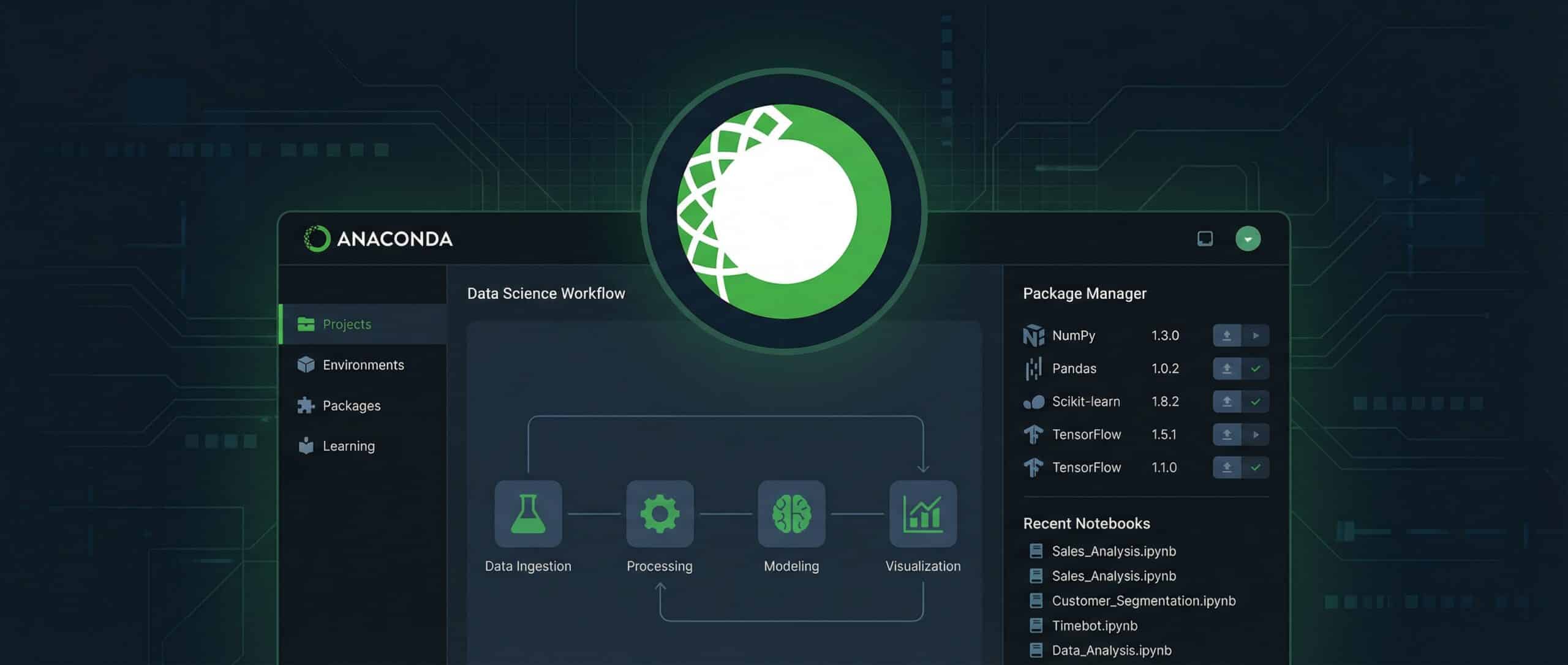Click the window icon in header
The width and height of the screenshot is (1568, 665).
(1205, 238)
